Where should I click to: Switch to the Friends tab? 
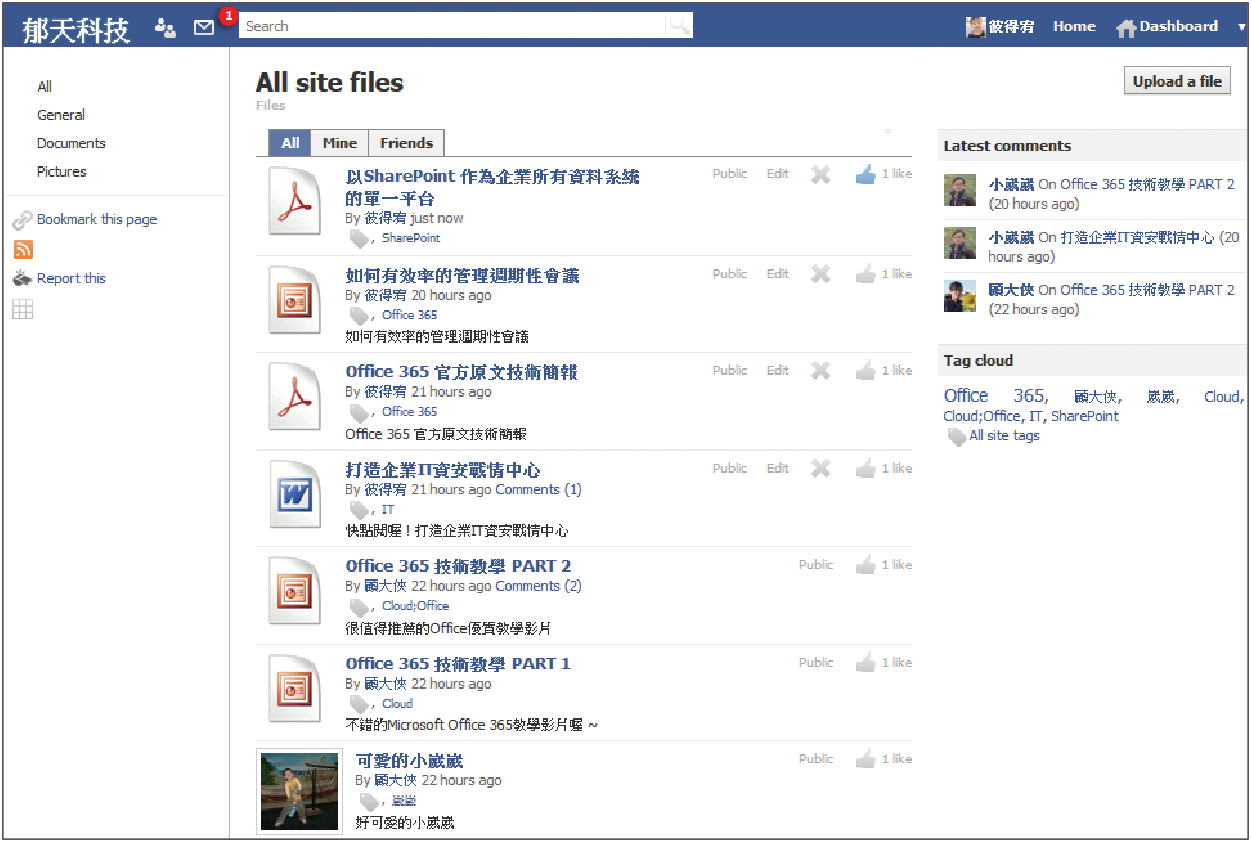[407, 143]
